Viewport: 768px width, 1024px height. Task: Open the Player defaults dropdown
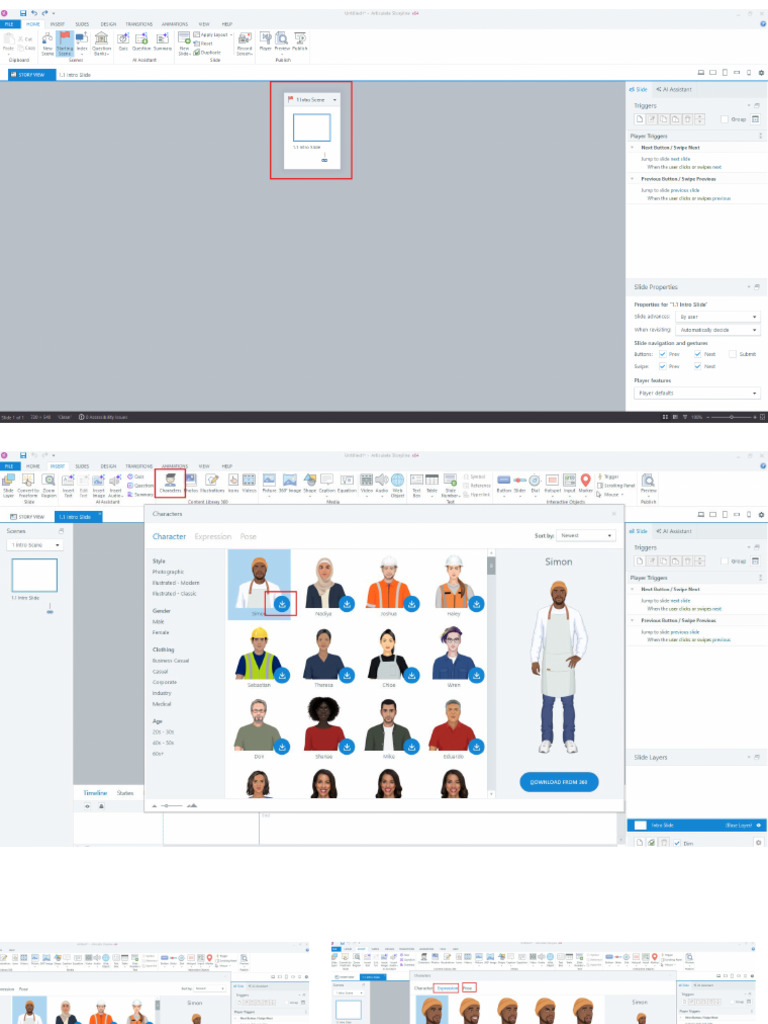697,393
